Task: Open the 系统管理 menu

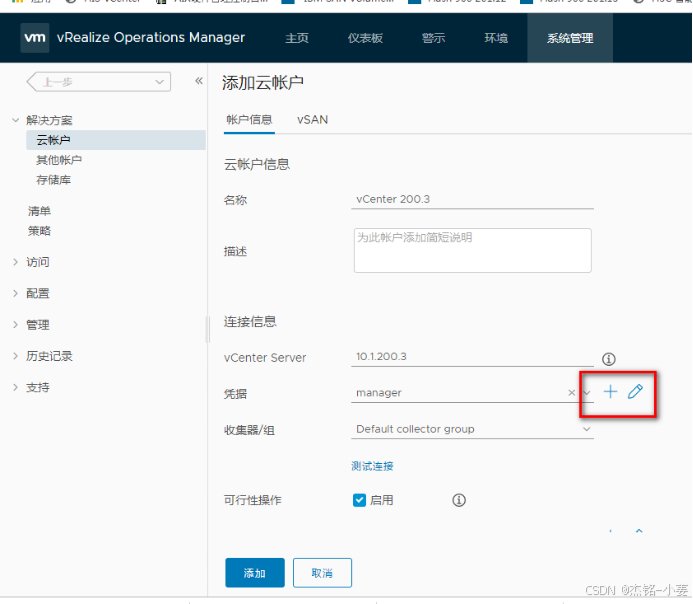Action: pos(570,38)
